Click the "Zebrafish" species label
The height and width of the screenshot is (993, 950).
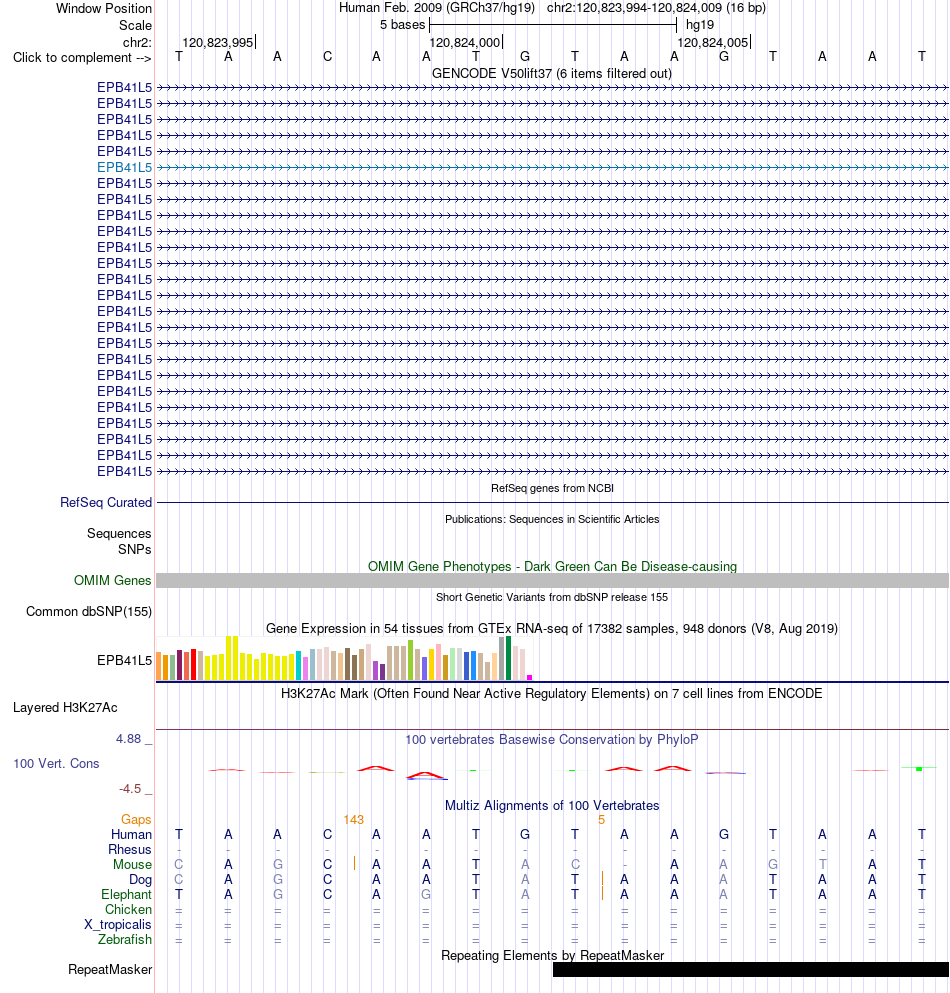(x=125, y=939)
